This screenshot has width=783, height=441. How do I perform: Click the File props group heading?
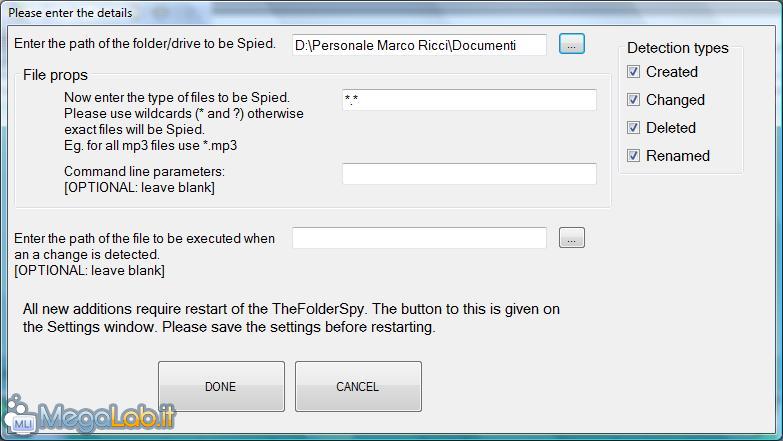click(55, 75)
